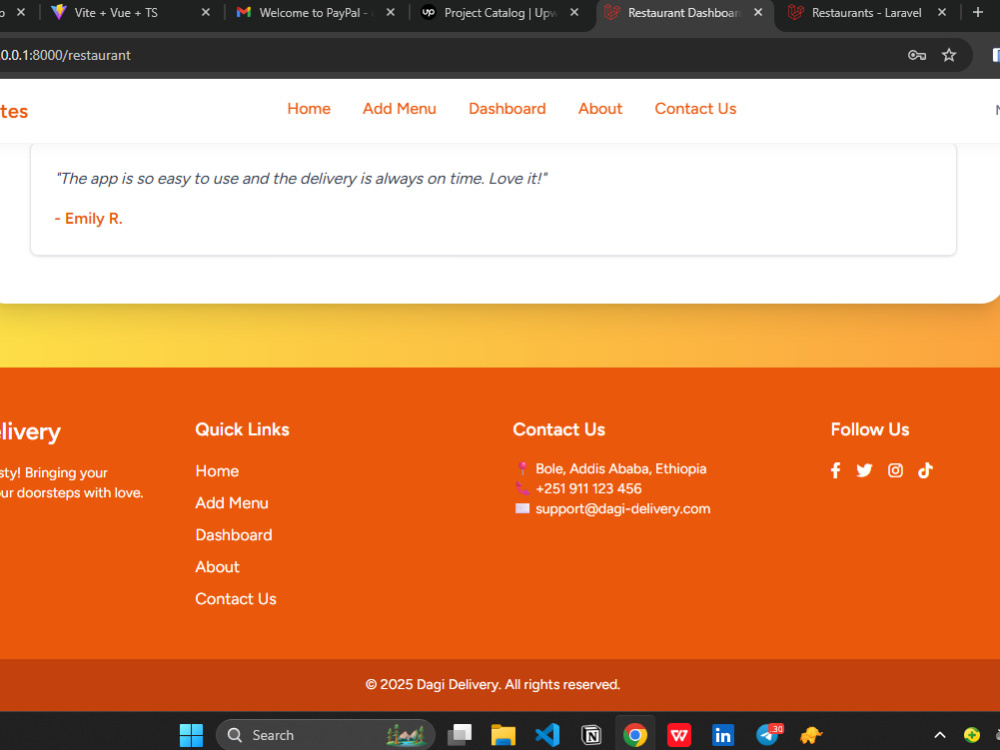This screenshot has width=1000, height=750.
Task: Switch to the Welcome to PayPal tab
Action: (316, 13)
